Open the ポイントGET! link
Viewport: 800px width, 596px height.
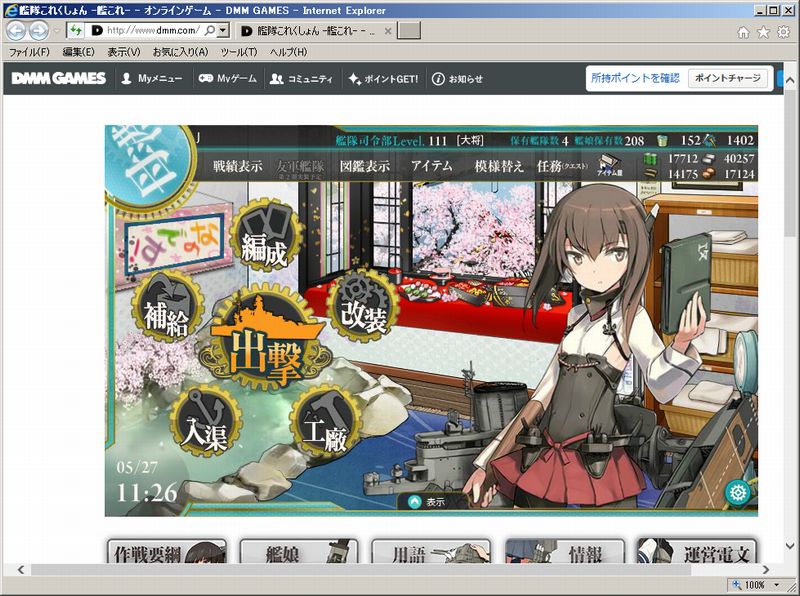click(383, 79)
